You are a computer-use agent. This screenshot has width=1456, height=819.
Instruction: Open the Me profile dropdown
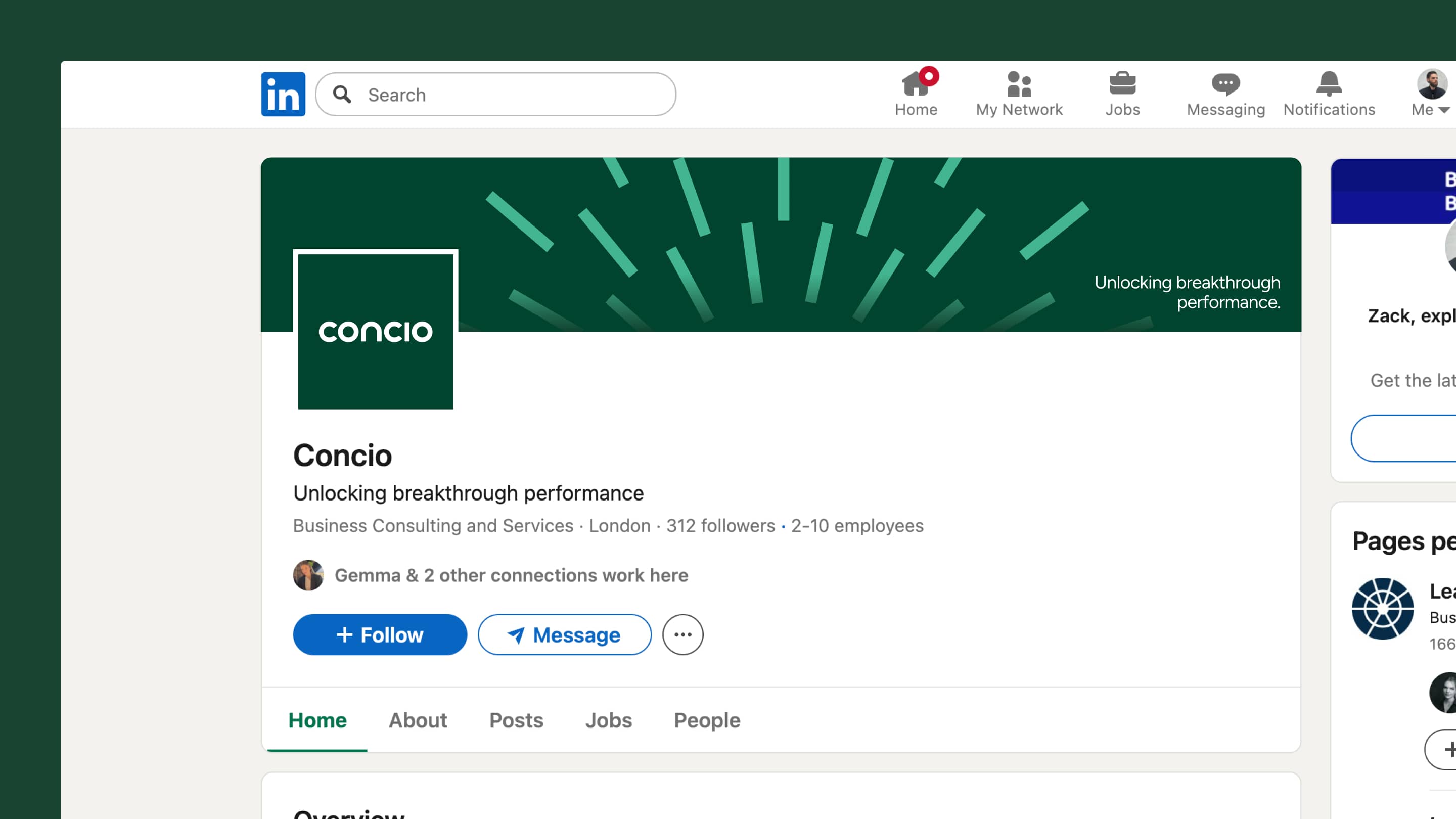[1430, 93]
